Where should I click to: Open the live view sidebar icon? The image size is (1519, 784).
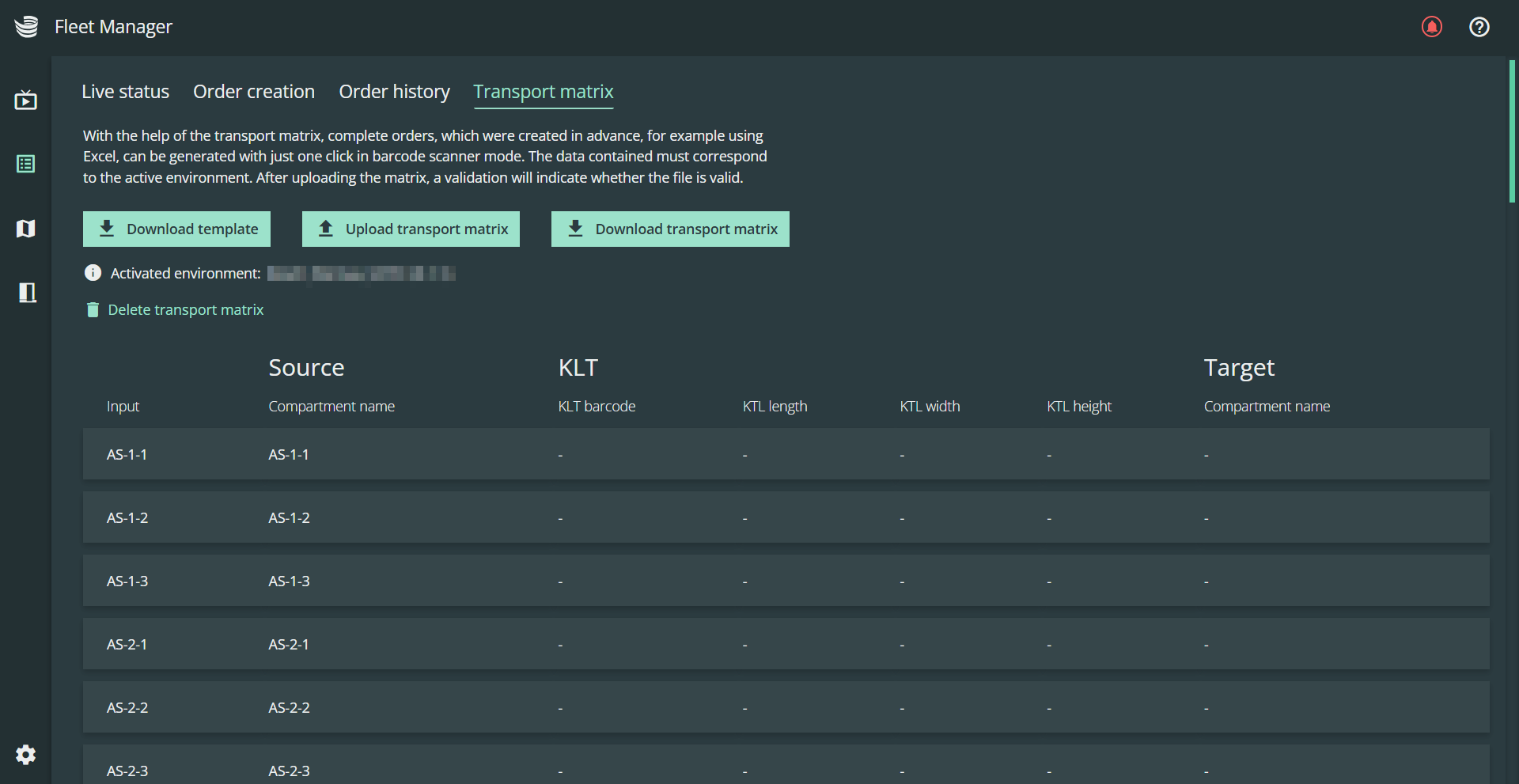point(25,100)
